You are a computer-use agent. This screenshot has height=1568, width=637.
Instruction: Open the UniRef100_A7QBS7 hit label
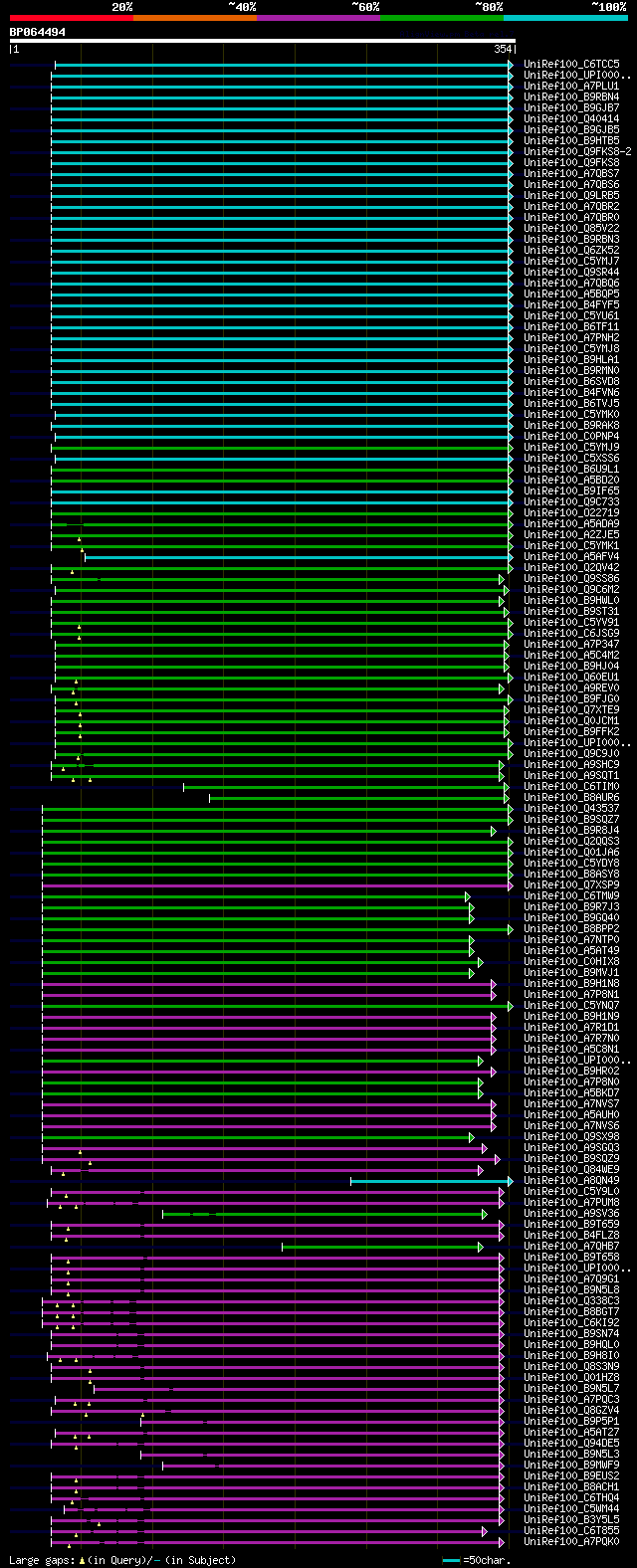point(571,173)
